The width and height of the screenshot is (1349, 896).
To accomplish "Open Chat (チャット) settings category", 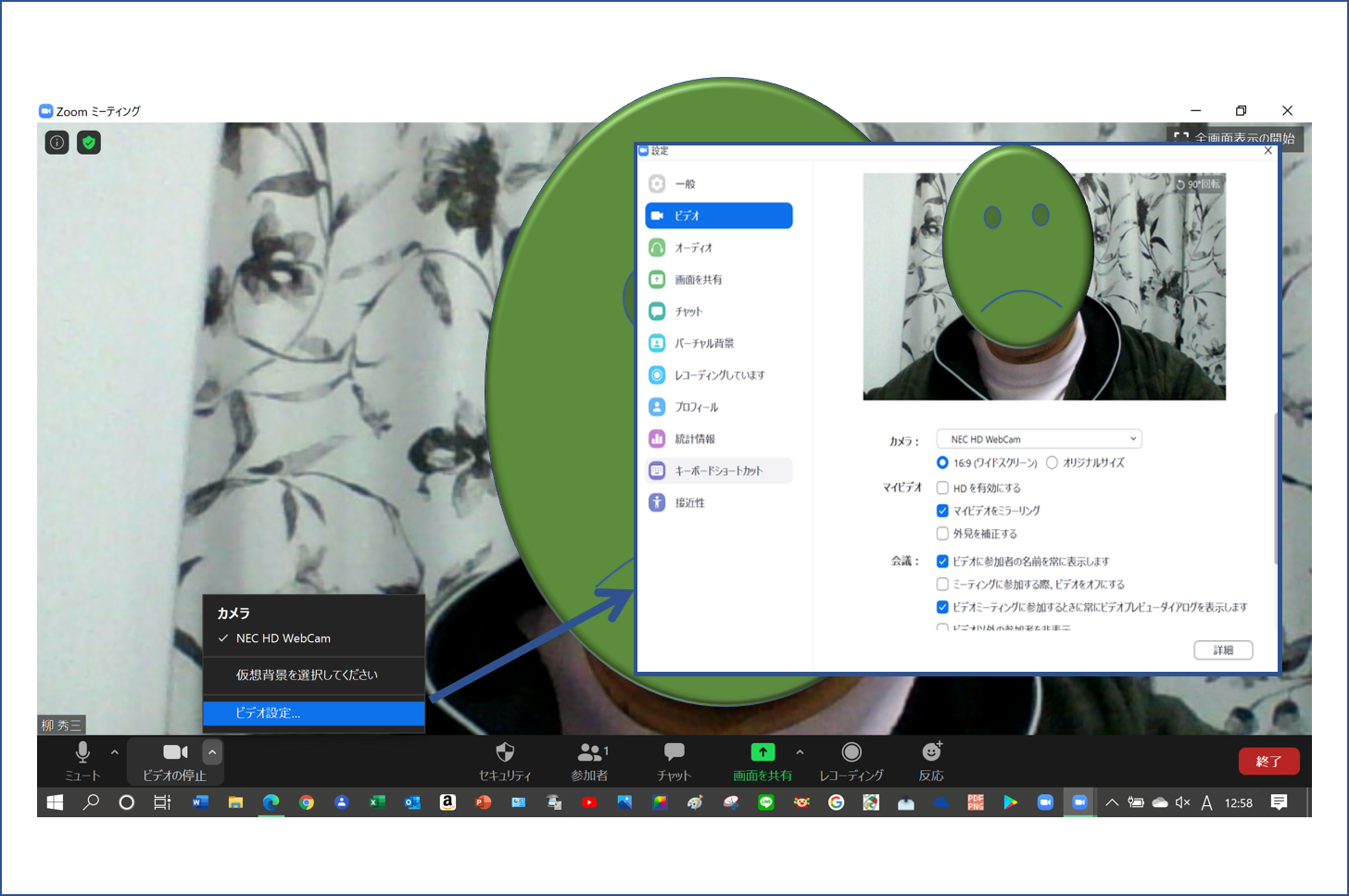I will [719, 311].
